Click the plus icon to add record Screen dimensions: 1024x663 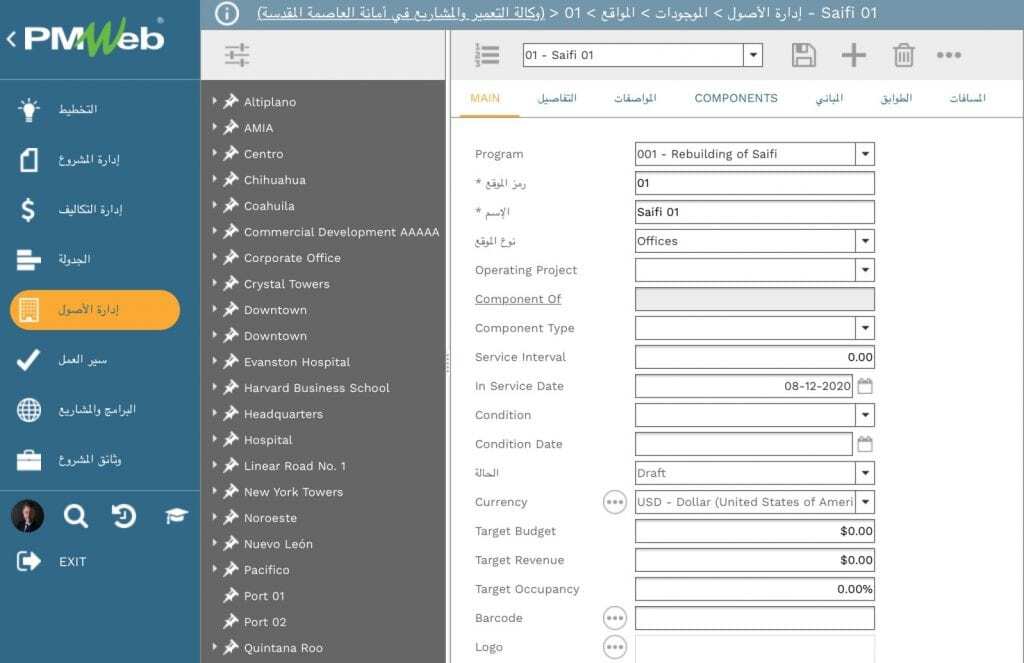coord(853,55)
